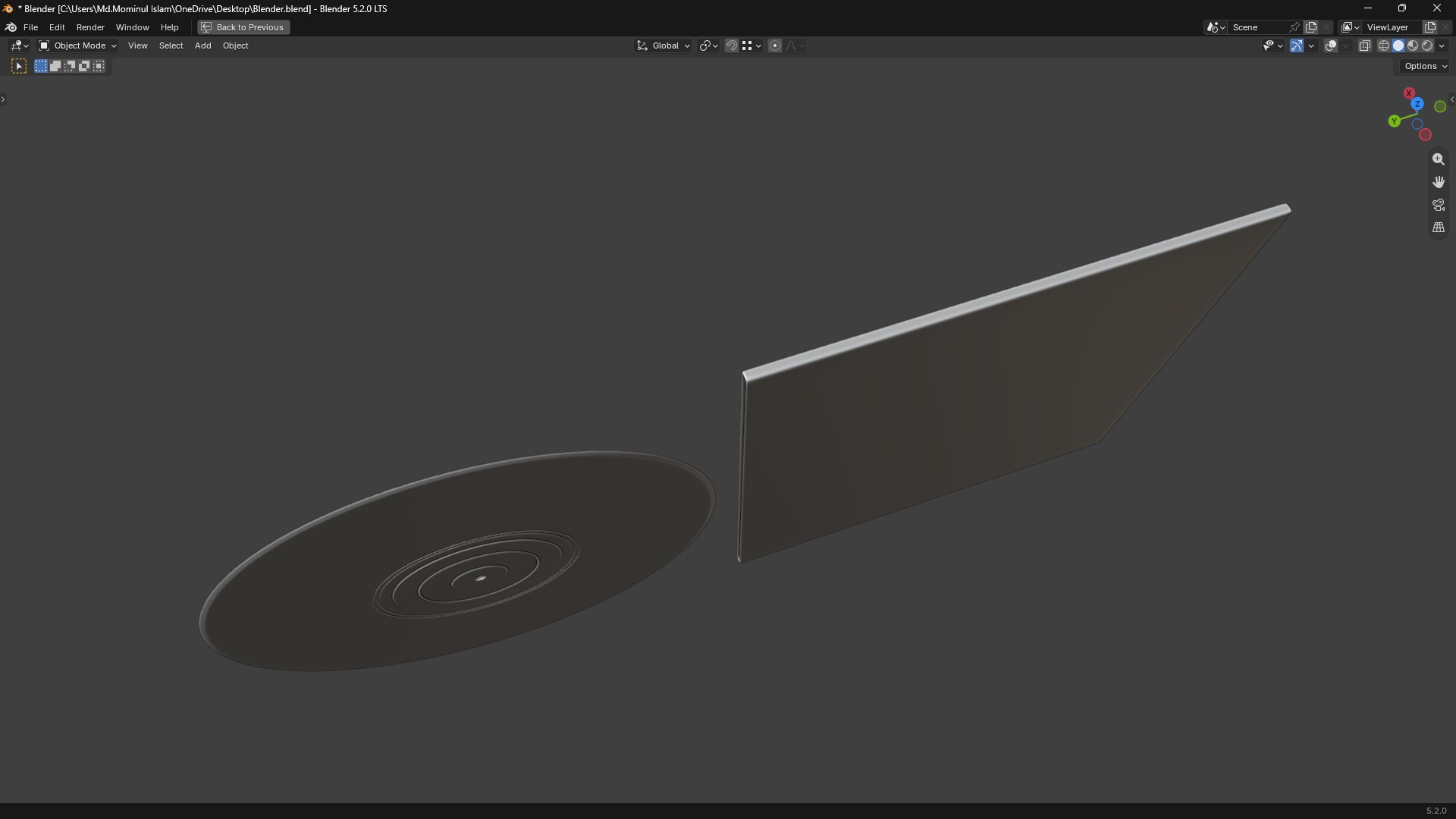The image size is (1456, 819).
Task: Click the ViewLayer name field
Action: click(1392, 27)
